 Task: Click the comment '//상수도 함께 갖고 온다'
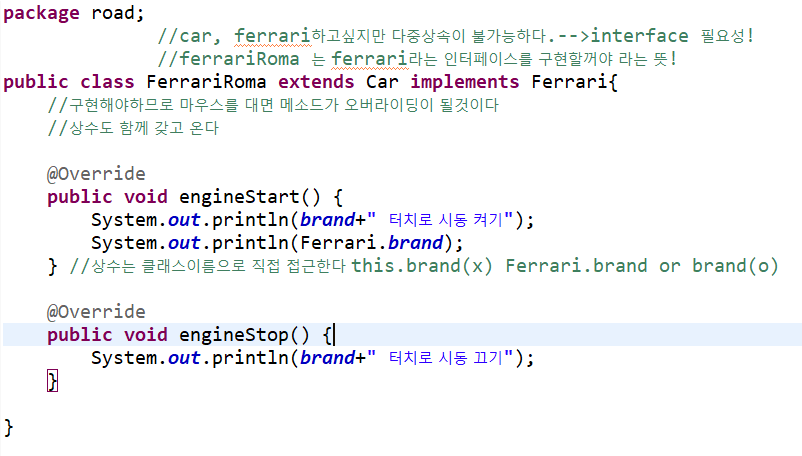tap(133, 128)
